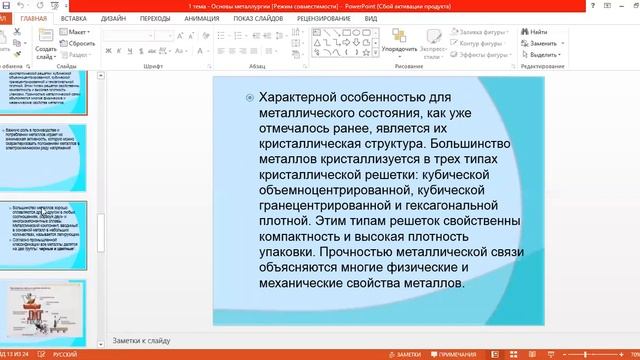
Task: Switch to the ПЕРЕХОДЫ tab
Action: coord(155,19)
